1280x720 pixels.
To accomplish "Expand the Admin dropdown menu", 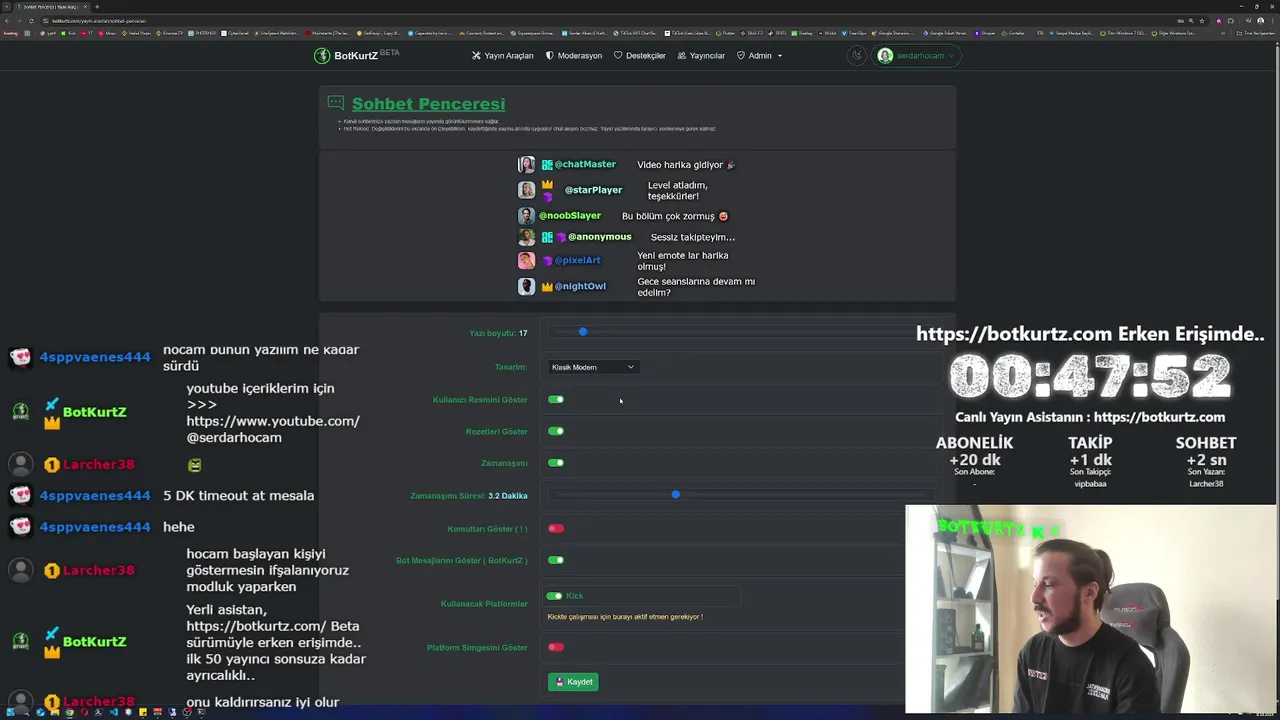I will tap(760, 56).
